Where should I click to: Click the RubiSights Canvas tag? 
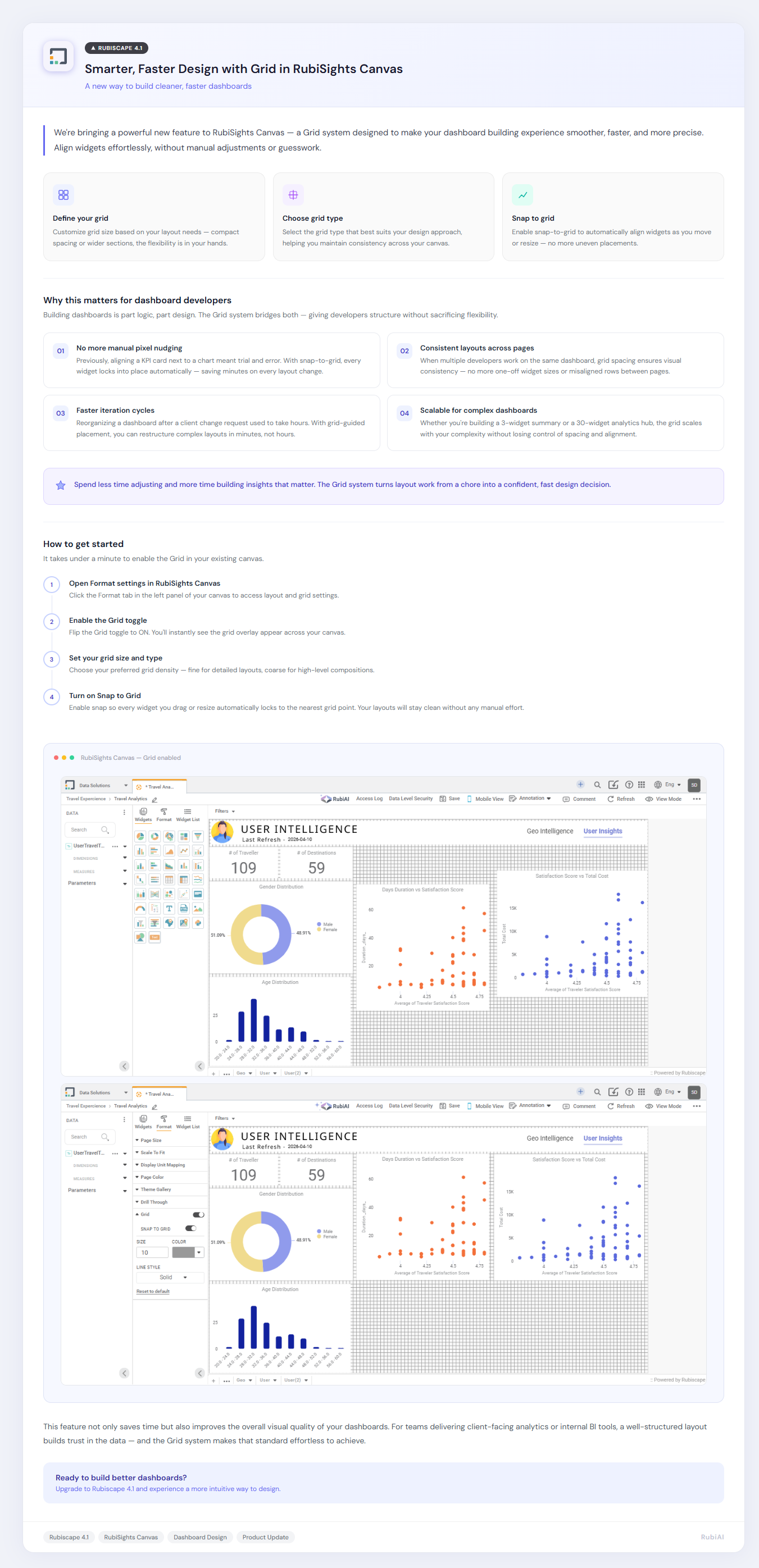tap(131, 1537)
